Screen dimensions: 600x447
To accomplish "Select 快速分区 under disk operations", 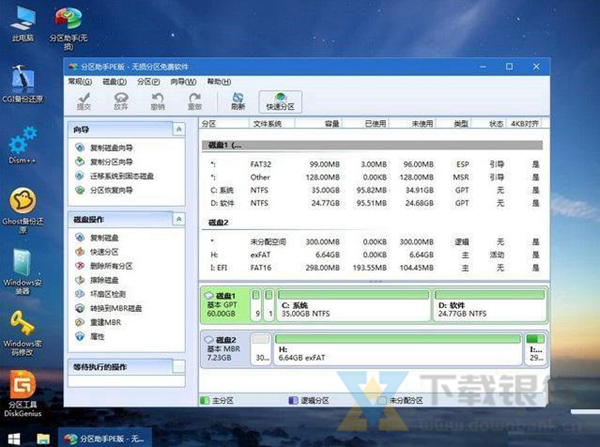I will pyautogui.click(x=97, y=252).
